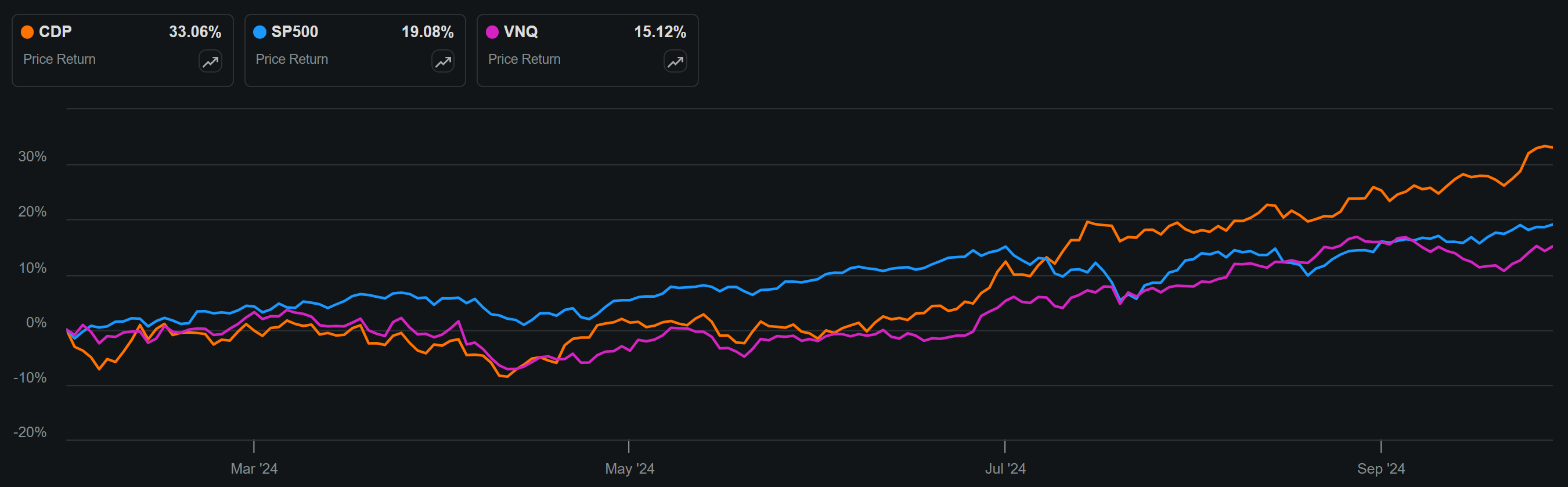Click the blue SP500 color dot
Viewport: 1568px width, 487px height.
260,32
